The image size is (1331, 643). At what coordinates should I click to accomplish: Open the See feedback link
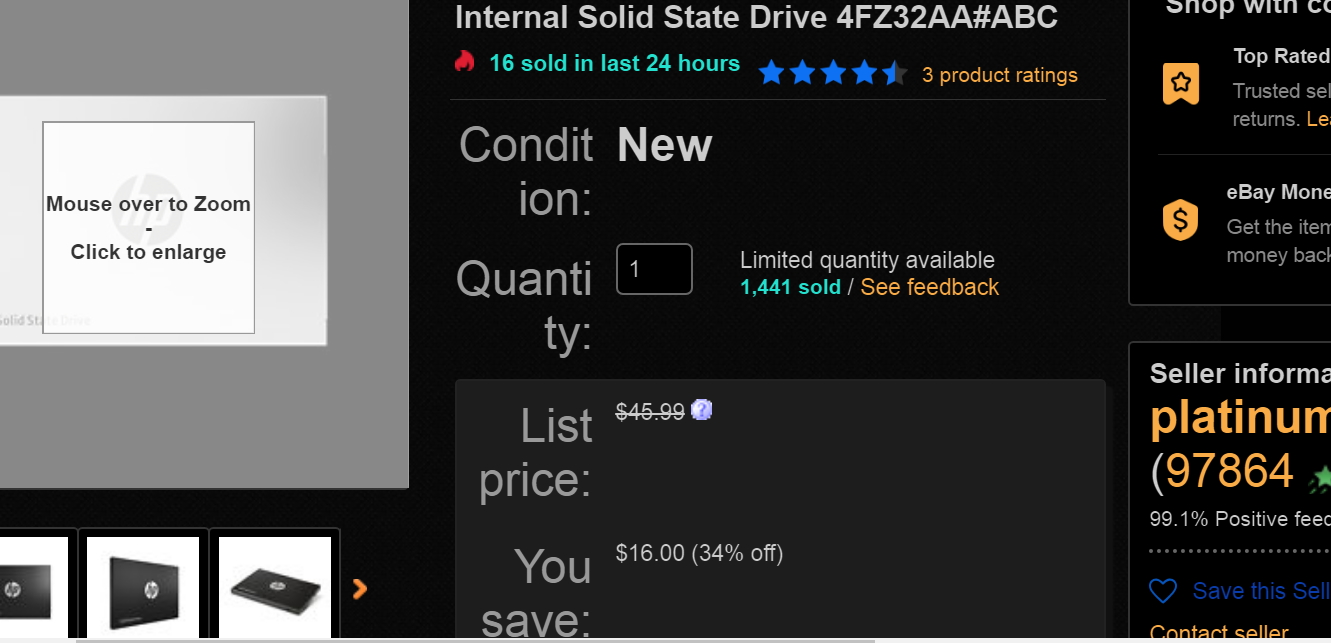pyautogui.click(x=929, y=287)
